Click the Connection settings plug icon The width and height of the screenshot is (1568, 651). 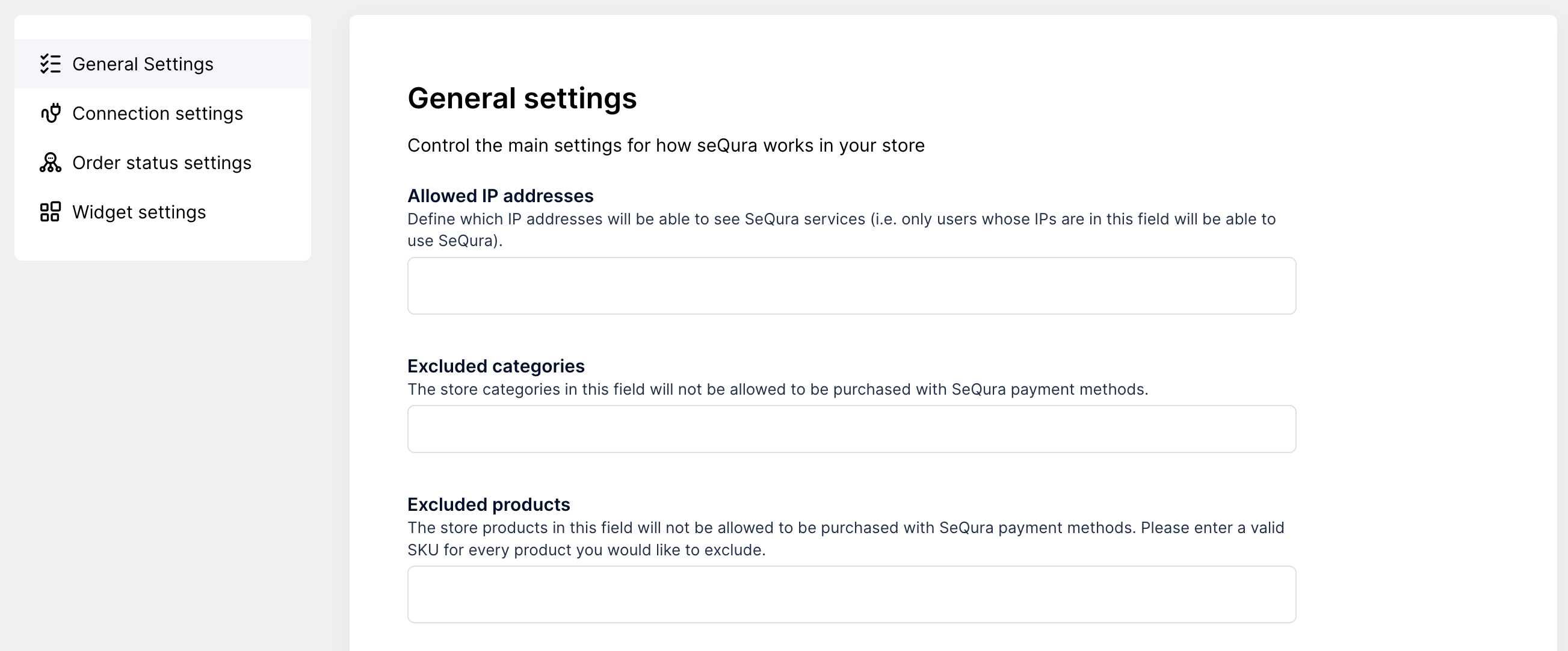pyautogui.click(x=51, y=113)
